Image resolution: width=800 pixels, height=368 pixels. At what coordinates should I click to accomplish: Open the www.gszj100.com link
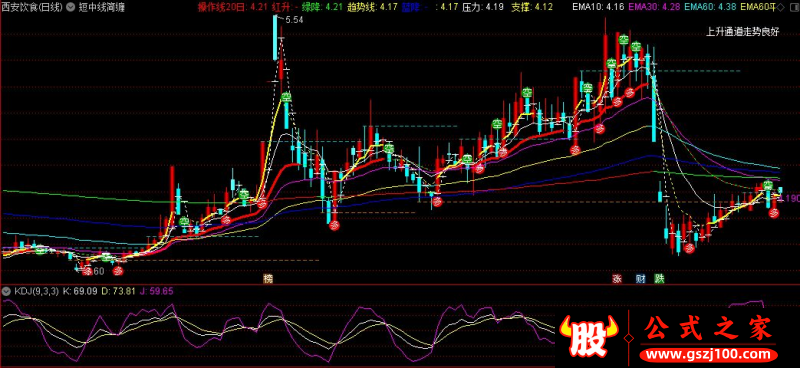[x=710, y=354]
